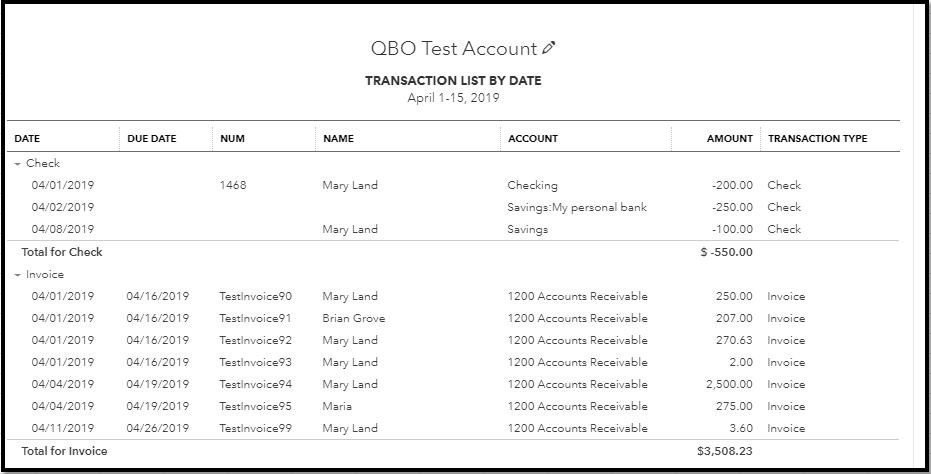Sort by the DATE column header
This screenshot has width=931, height=474.
click(x=27, y=139)
